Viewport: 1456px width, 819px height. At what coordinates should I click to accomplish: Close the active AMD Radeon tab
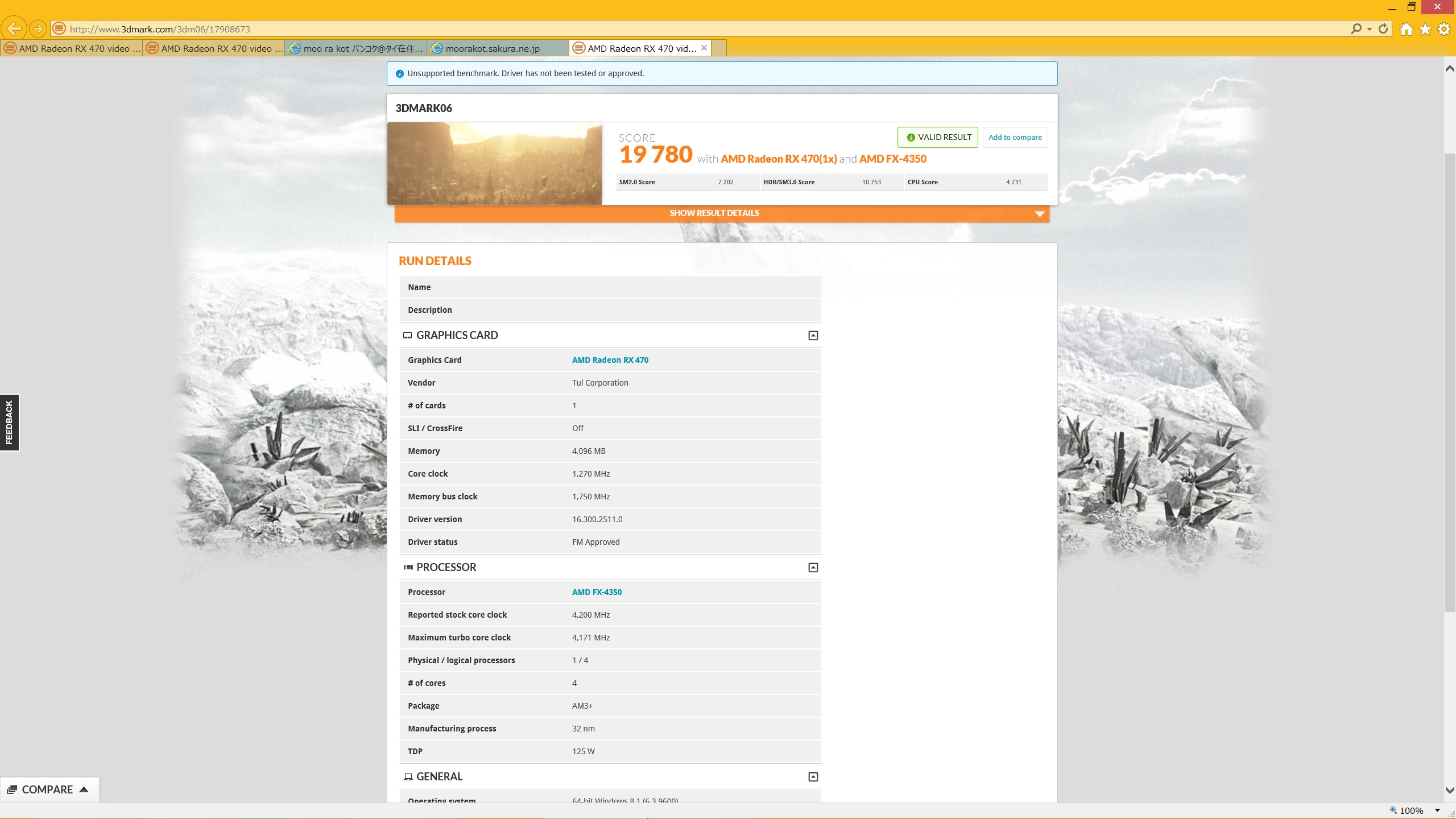coord(704,48)
